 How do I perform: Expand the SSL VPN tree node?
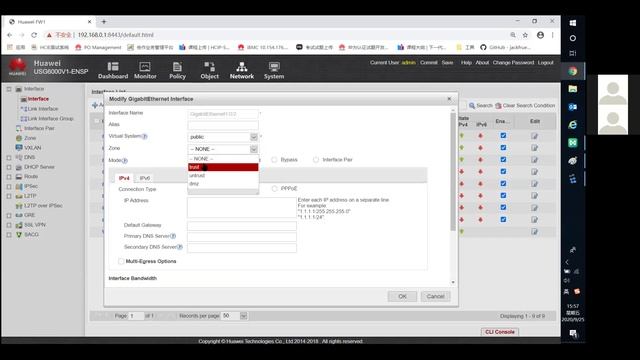(x=9, y=225)
